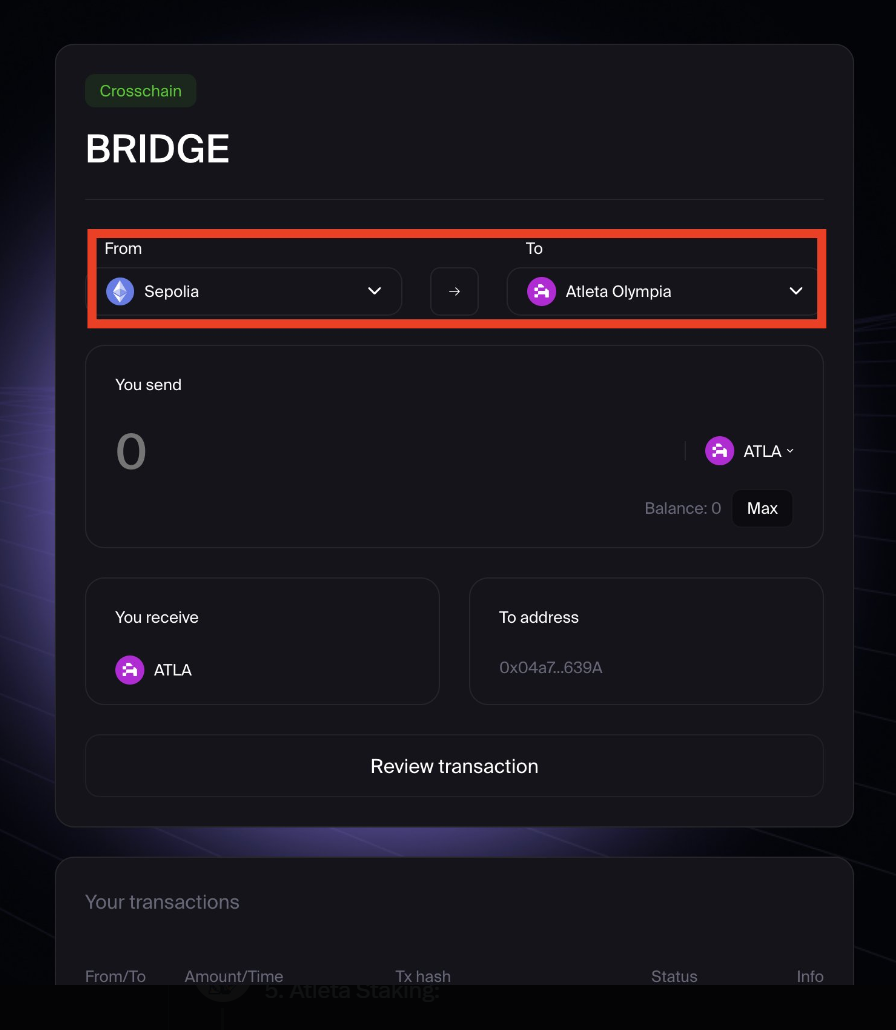The height and width of the screenshot is (1030, 896).
Task: Click the Sepolia Ethereum network icon
Action: (120, 292)
